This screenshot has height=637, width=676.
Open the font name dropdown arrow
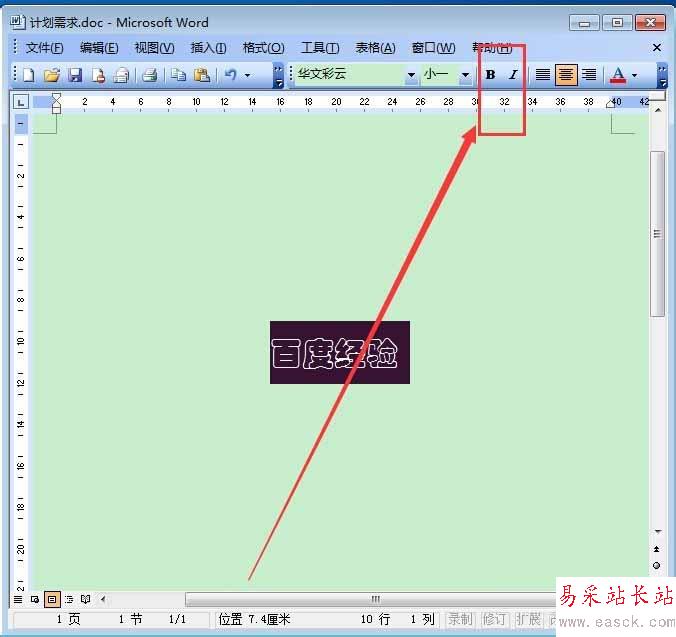click(x=411, y=75)
